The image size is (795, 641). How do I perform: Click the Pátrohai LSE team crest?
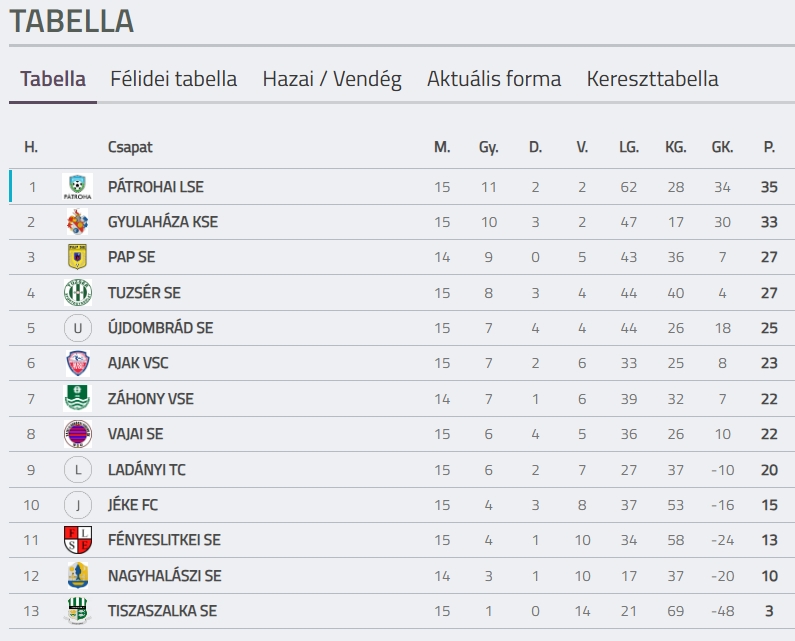[x=78, y=187]
